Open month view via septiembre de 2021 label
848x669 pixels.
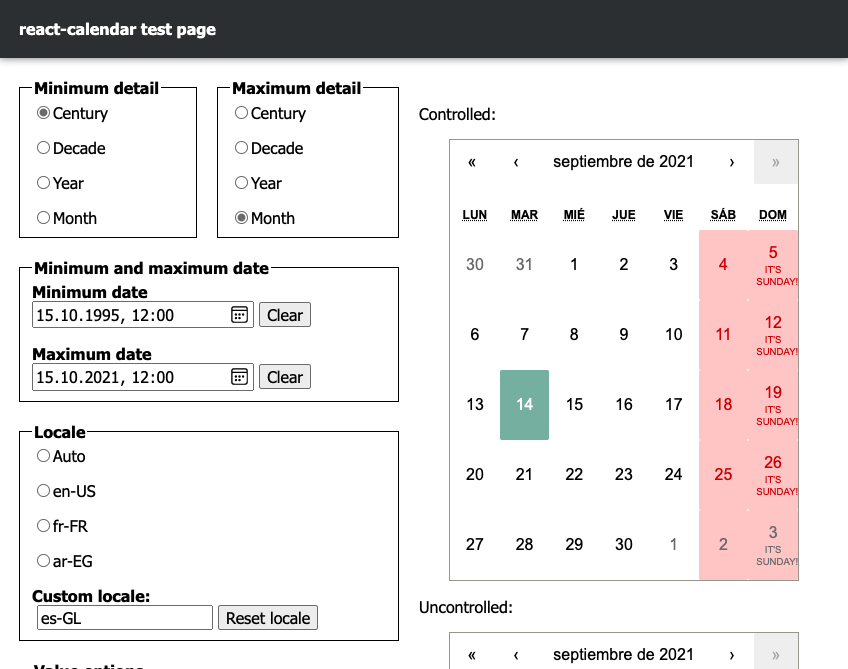pos(624,162)
